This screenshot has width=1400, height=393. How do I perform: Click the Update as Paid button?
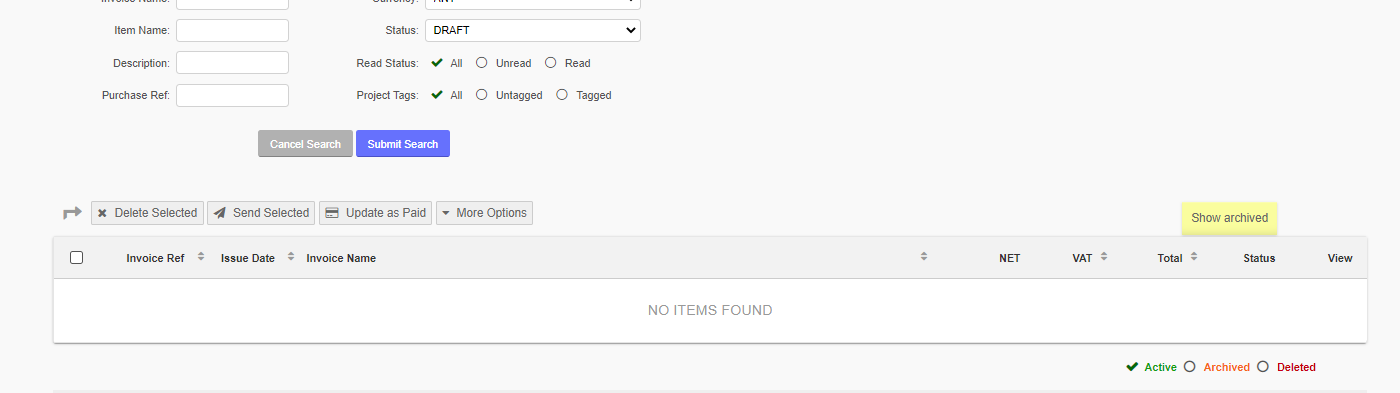375,213
